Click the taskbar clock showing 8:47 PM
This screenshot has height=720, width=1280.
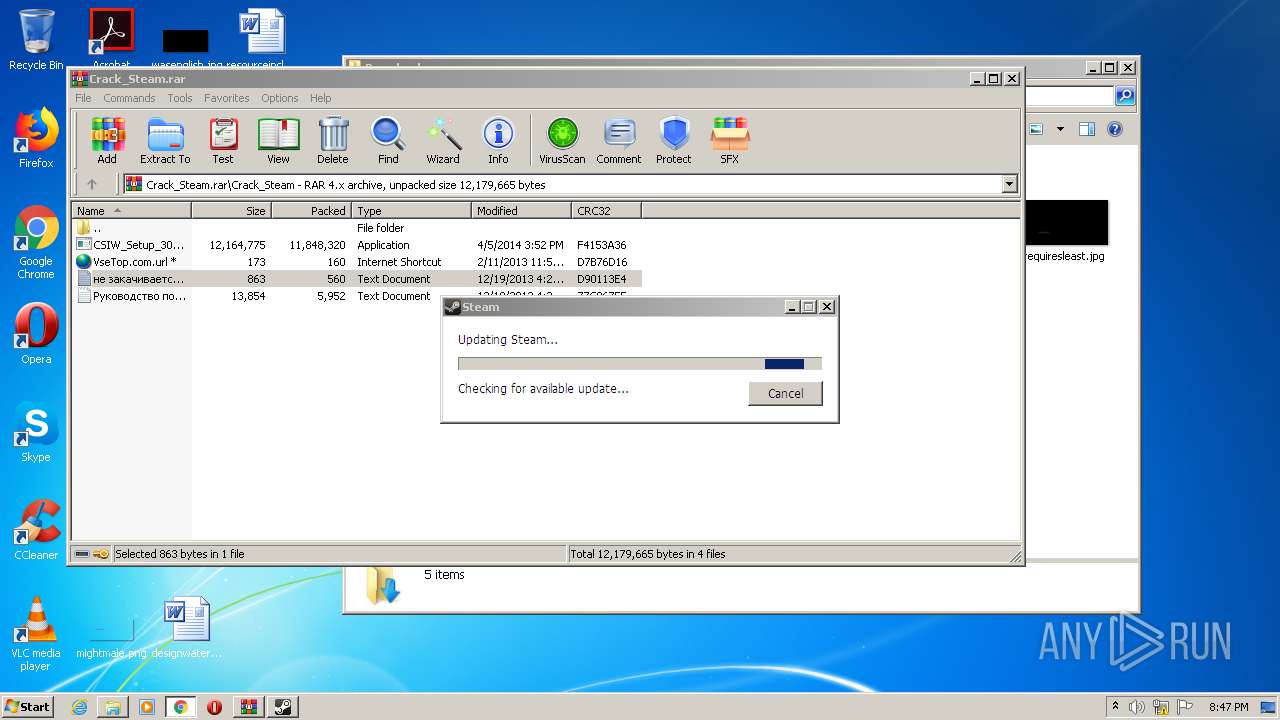point(1228,707)
